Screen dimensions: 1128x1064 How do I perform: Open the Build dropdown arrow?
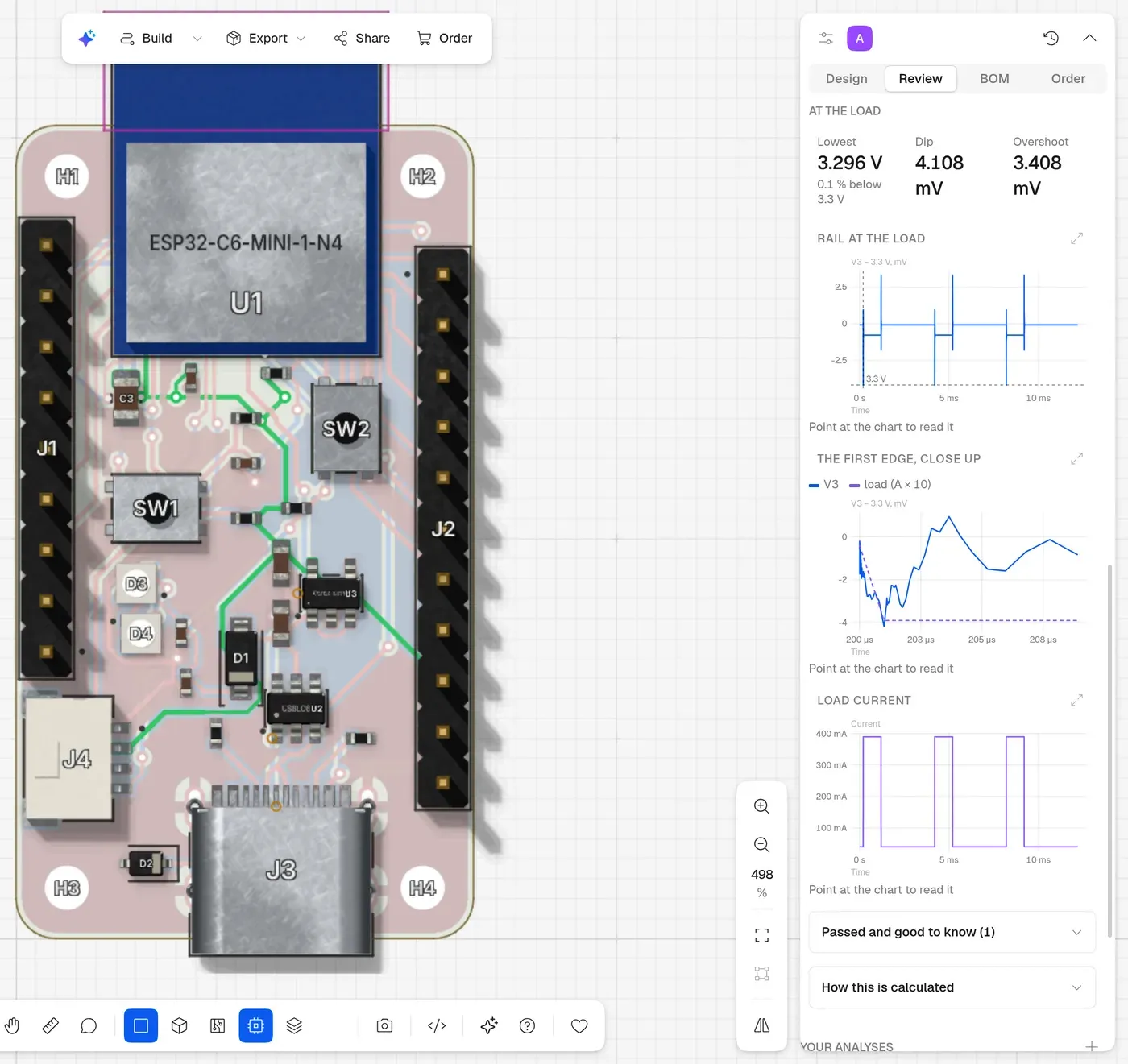[197, 38]
